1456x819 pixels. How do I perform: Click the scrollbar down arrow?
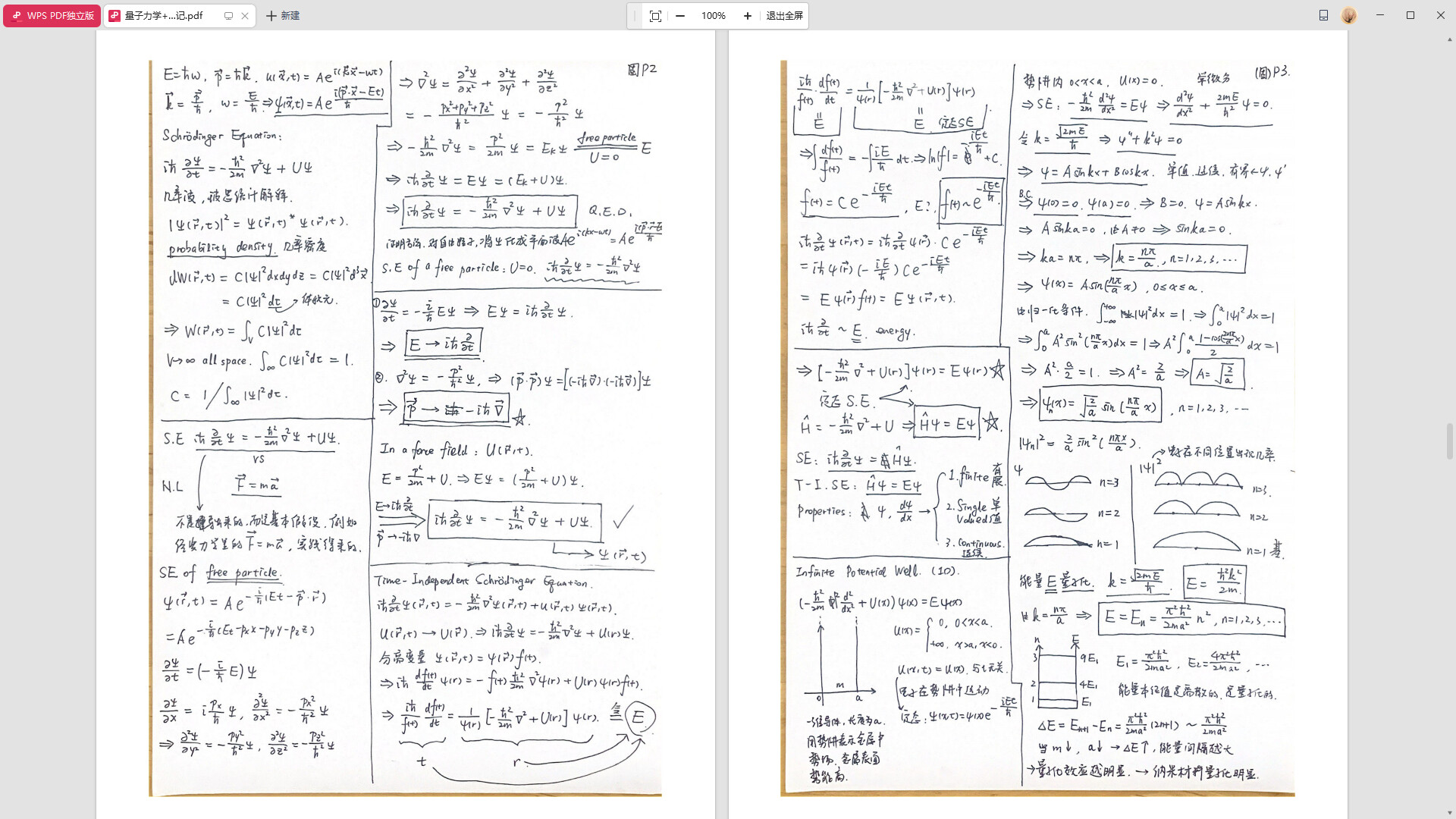click(x=1451, y=813)
